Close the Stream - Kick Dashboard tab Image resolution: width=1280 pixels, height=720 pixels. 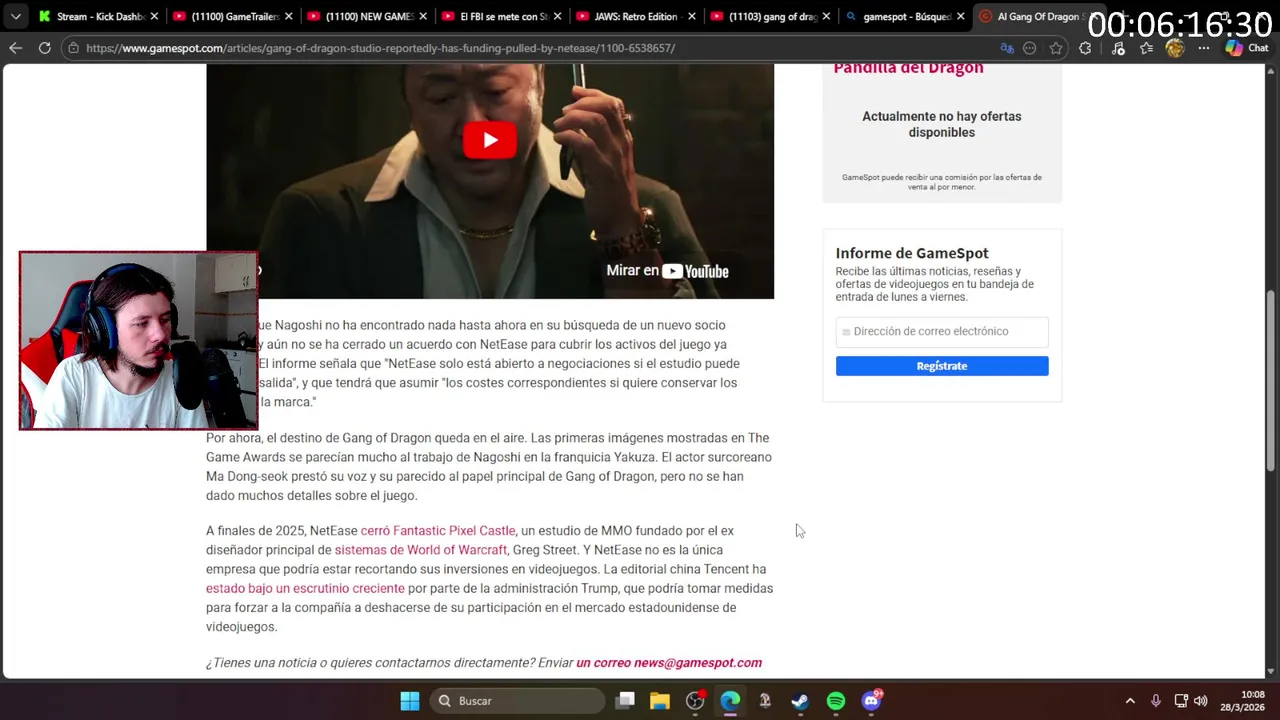coord(154,16)
